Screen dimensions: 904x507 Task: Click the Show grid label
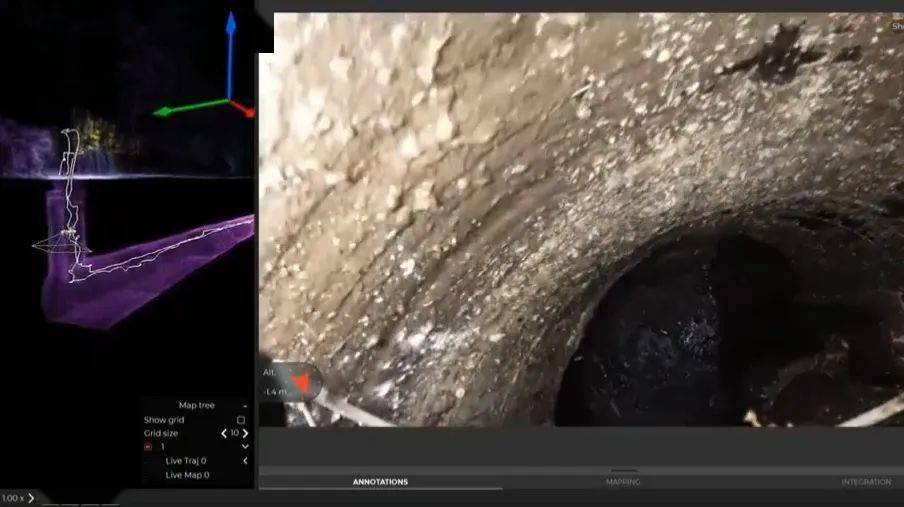click(164, 420)
